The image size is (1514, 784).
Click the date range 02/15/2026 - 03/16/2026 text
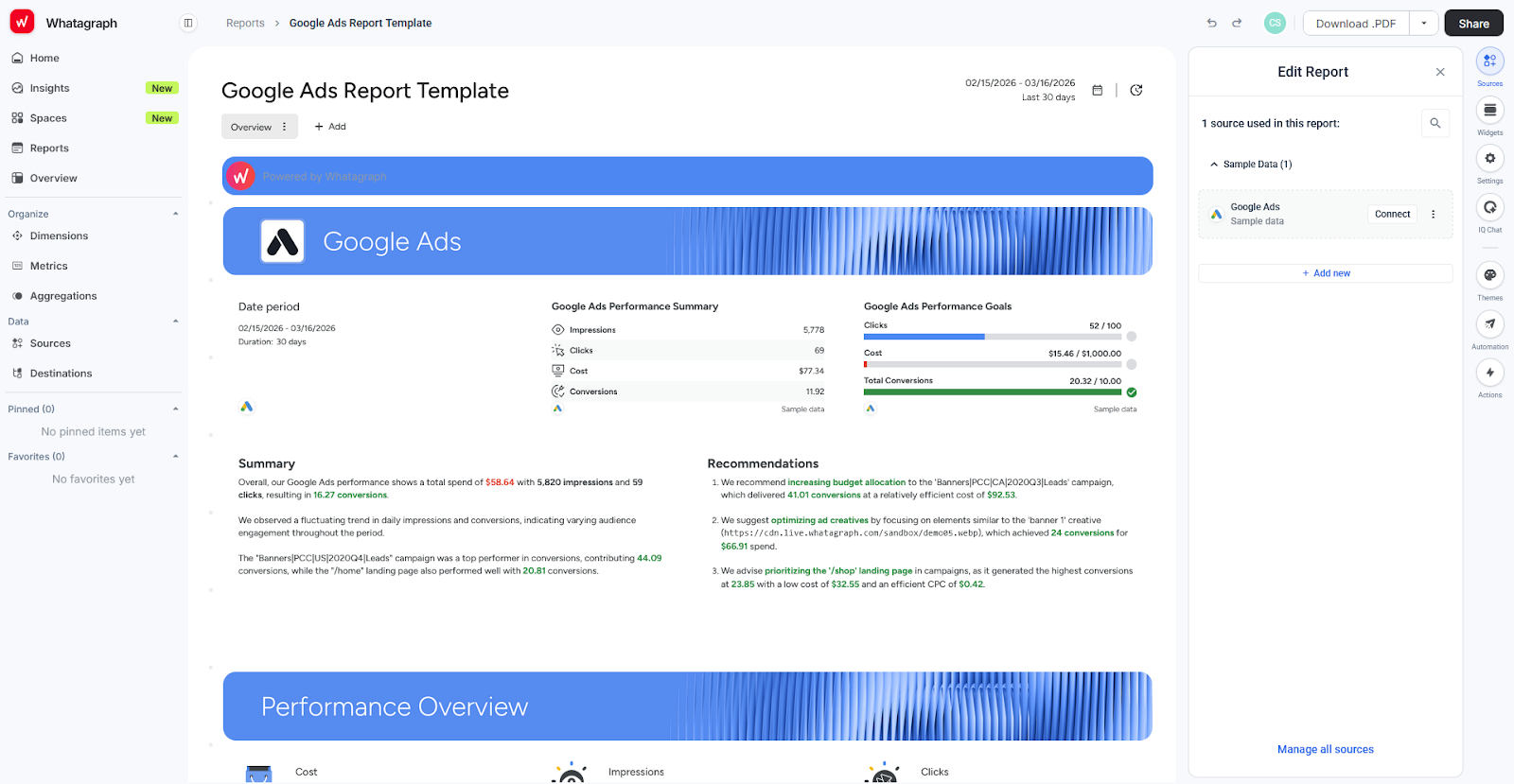tap(1020, 83)
